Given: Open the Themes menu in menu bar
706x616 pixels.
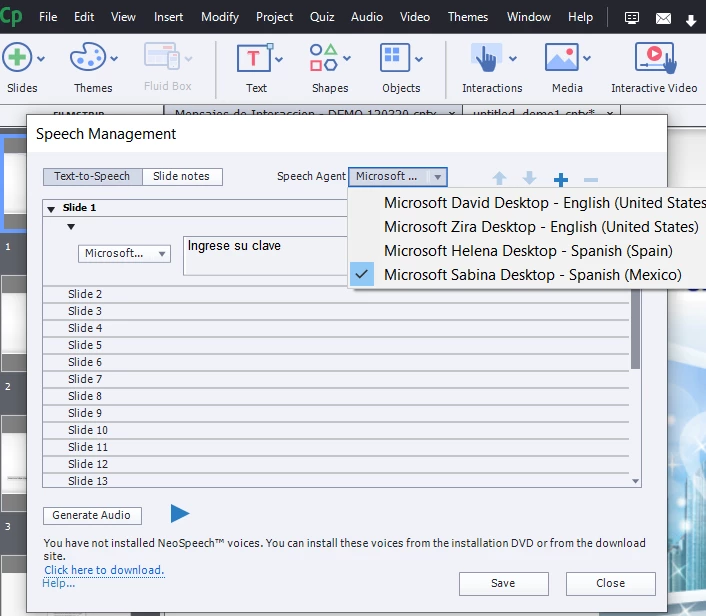Looking at the screenshot, I should pos(468,17).
